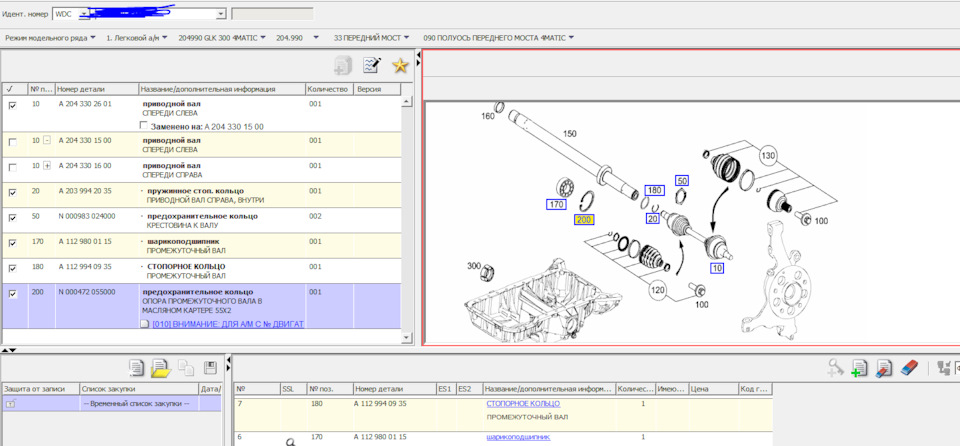Click the eraser icon in order toolbar

[x=909, y=369]
